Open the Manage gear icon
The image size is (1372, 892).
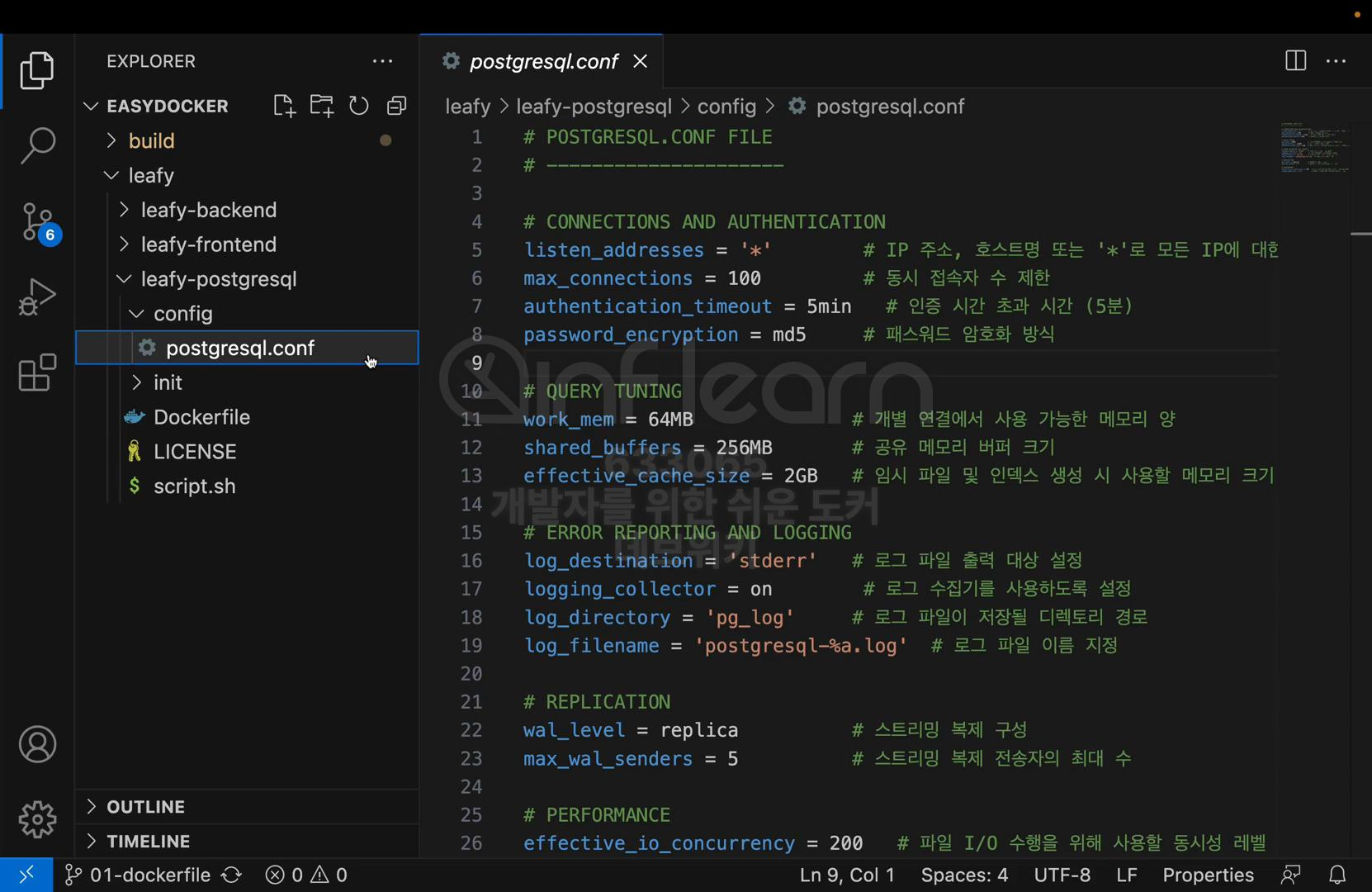(37, 819)
